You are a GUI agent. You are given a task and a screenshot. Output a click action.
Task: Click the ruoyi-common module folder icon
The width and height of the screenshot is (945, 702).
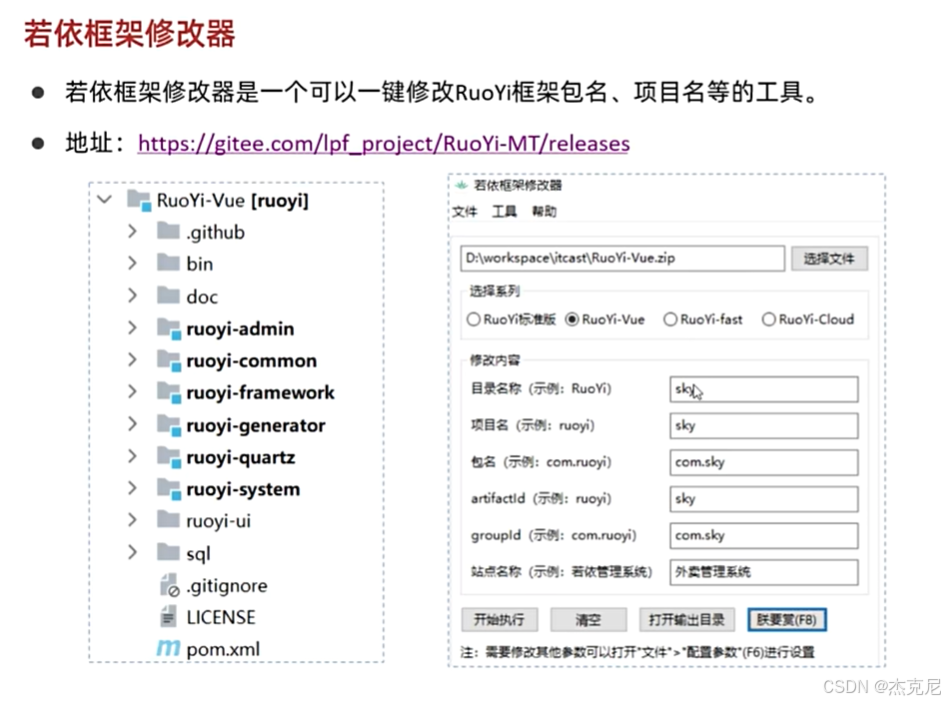(169, 360)
